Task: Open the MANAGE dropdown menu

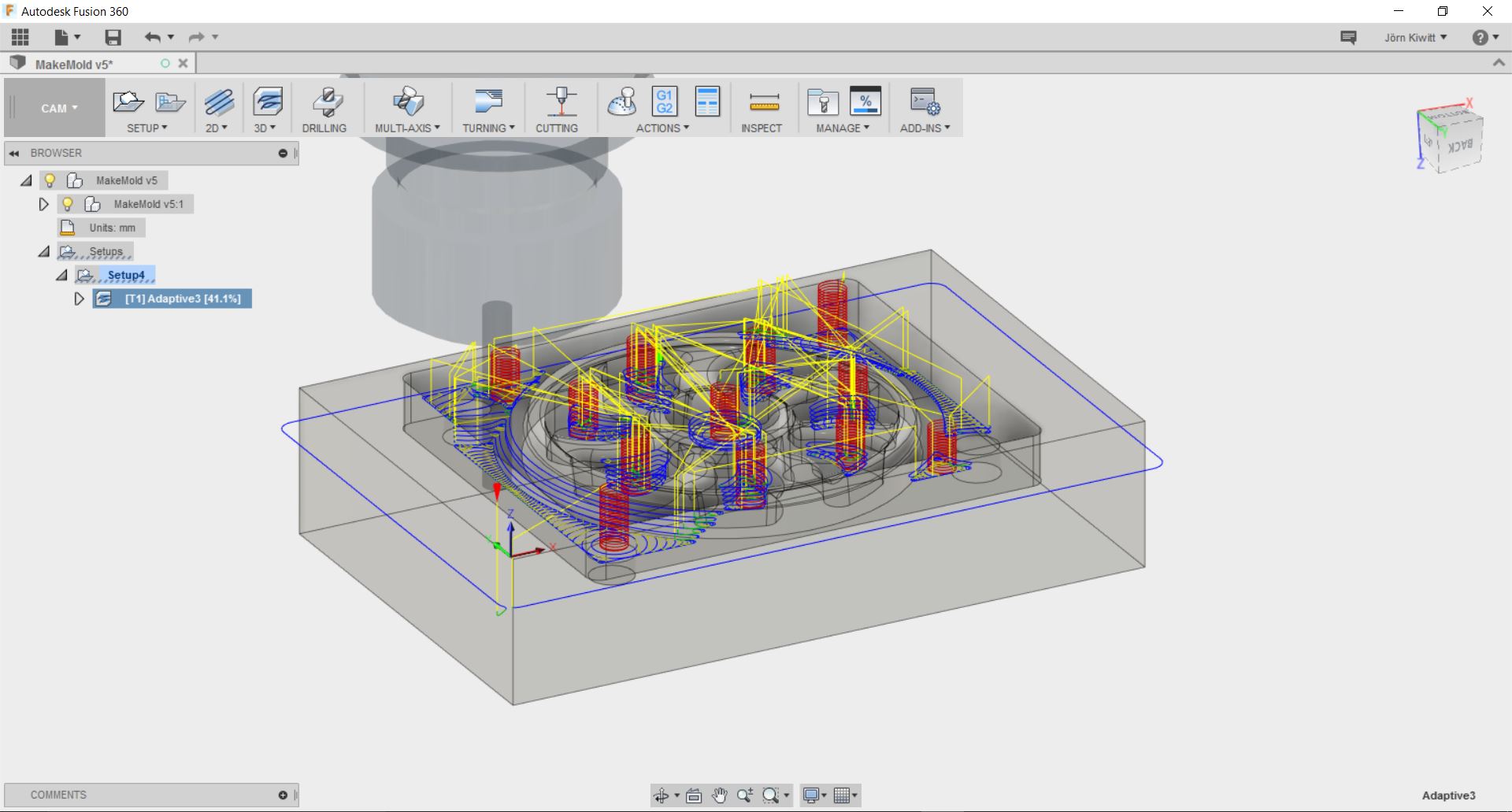Action: pos(843,128)
